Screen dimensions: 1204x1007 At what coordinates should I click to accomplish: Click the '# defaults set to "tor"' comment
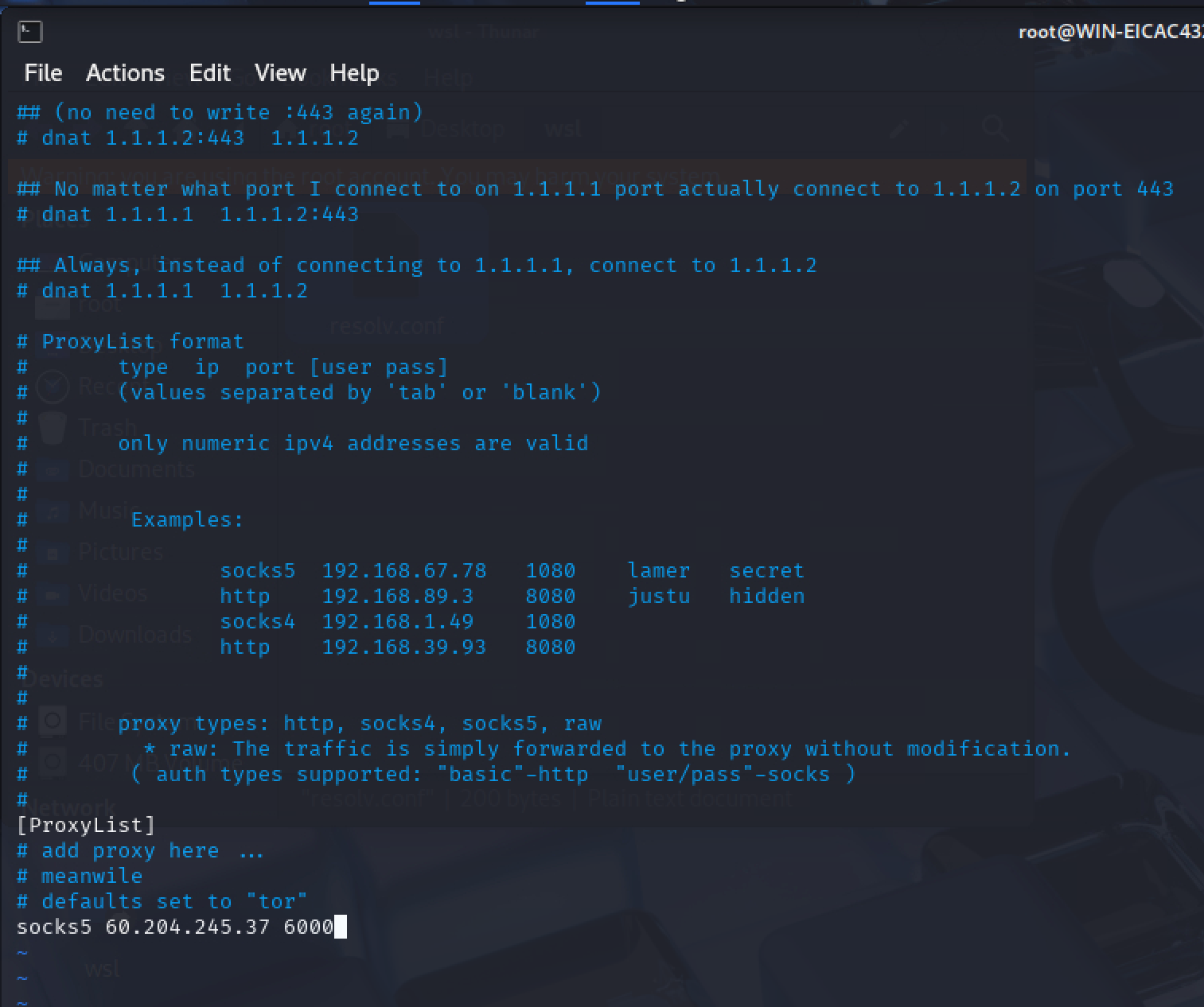point(162,901)
